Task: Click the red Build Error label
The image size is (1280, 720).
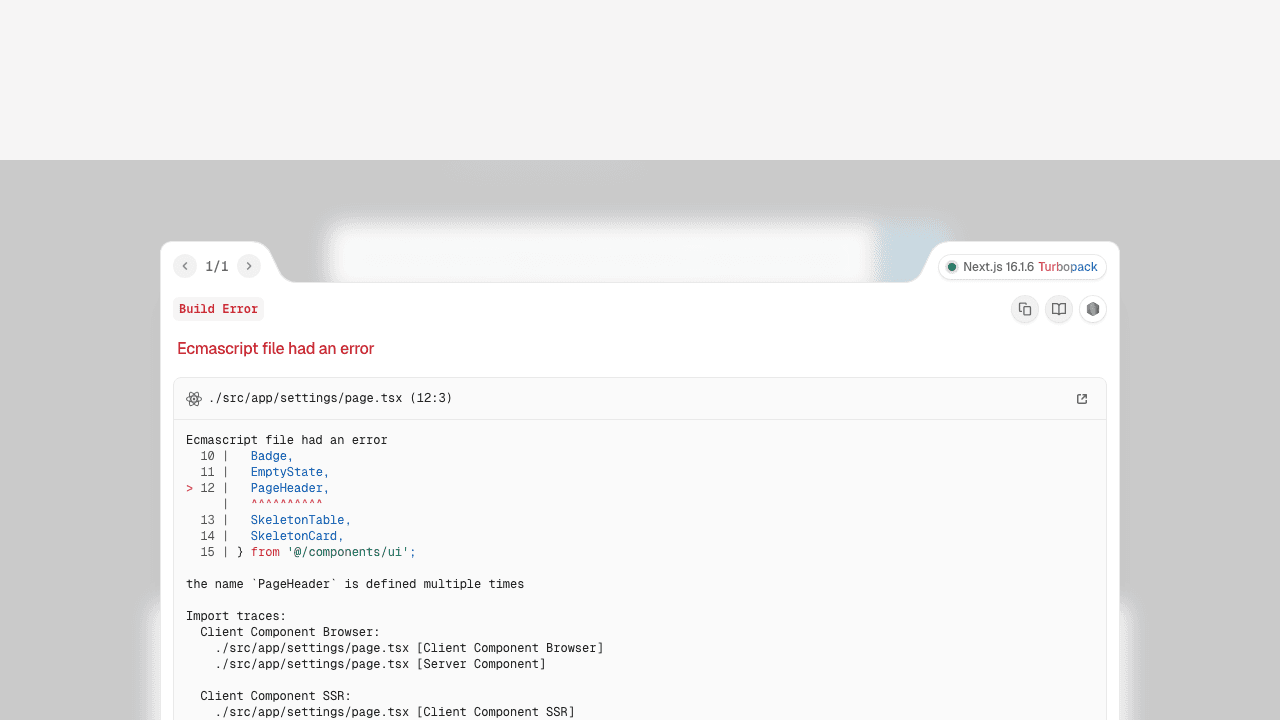Action: click(218, 309)
